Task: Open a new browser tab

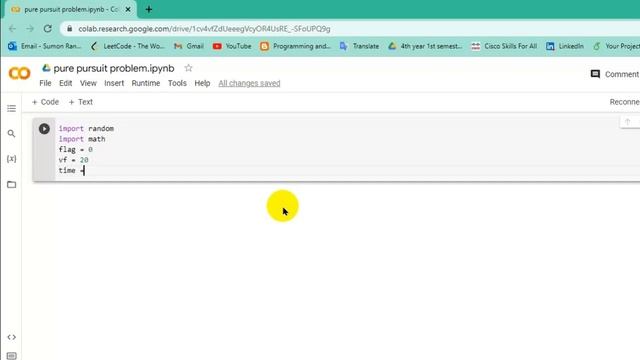Action: click(149, 9)
